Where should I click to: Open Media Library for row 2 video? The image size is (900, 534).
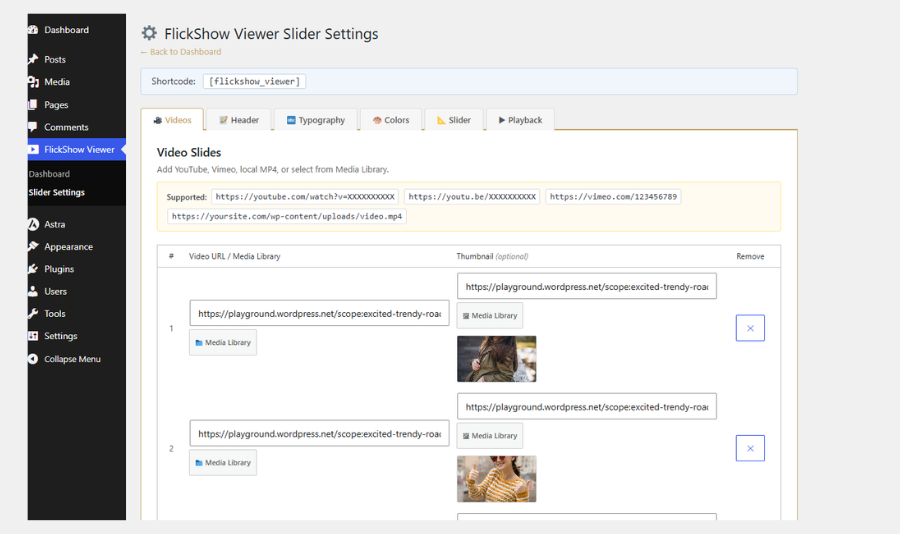pyautogui.click(x=223, y=462)
